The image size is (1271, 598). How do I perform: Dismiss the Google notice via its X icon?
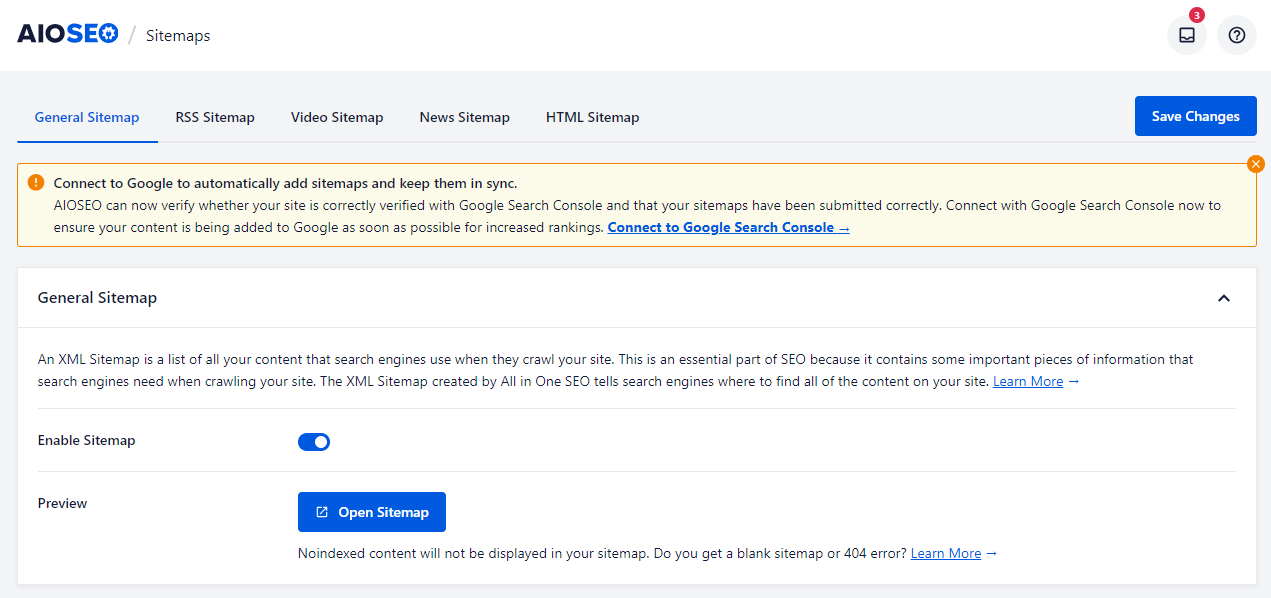pyautogui.click(x=1256, y=163)
